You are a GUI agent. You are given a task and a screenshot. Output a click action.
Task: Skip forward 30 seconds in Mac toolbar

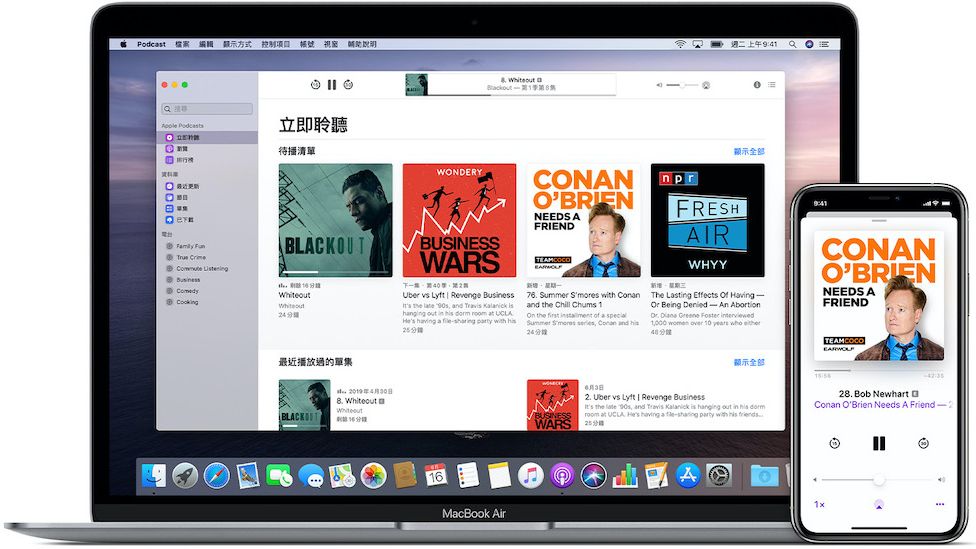pyautogui.click(x=349, y=85)
